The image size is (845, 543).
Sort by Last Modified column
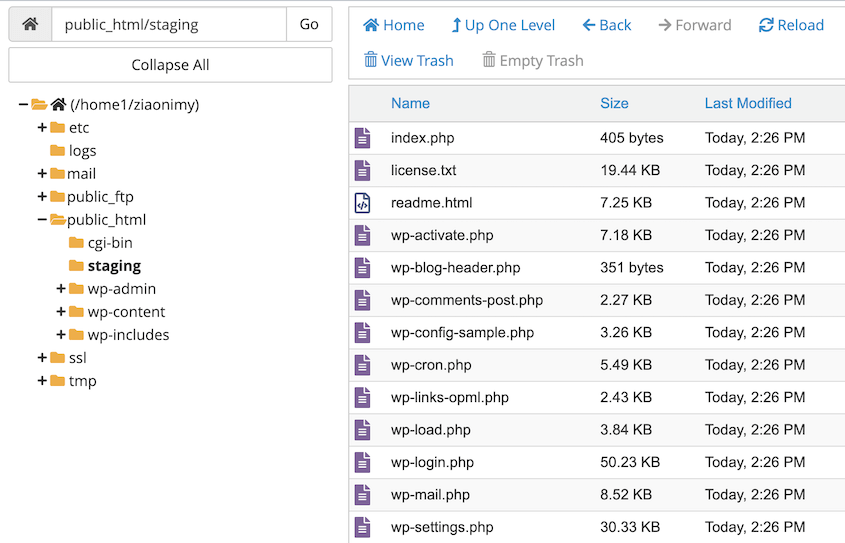[x=748, y=103]
